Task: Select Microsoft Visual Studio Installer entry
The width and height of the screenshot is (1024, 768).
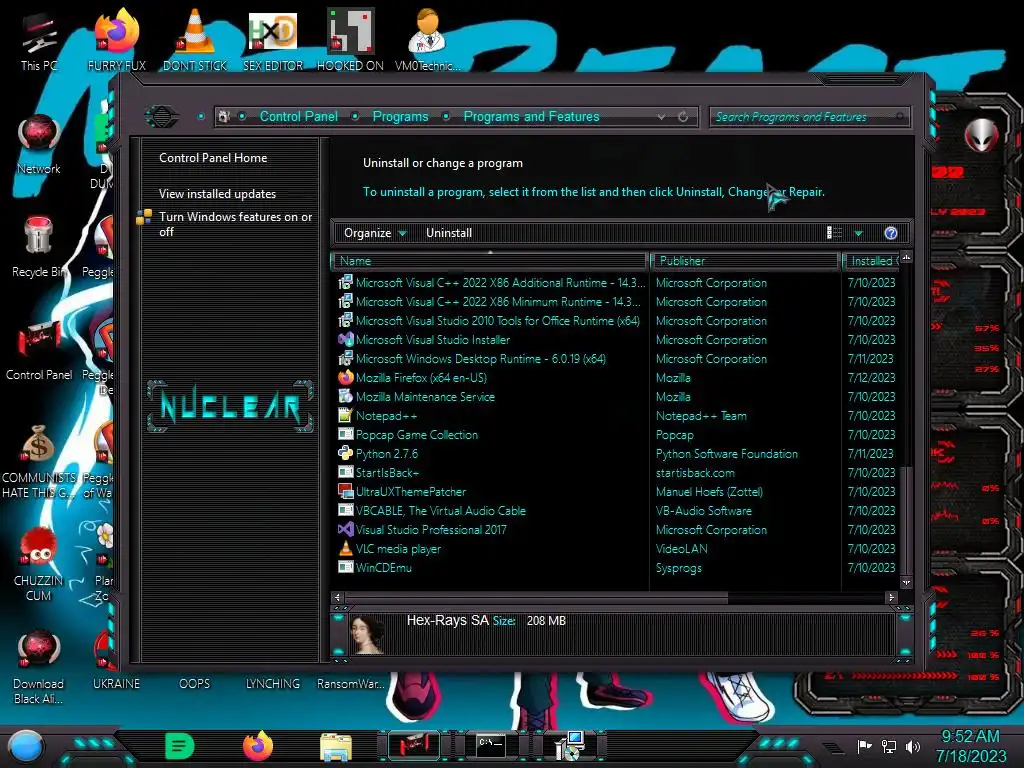Action: pyautogui.click(x=432, y=340)
